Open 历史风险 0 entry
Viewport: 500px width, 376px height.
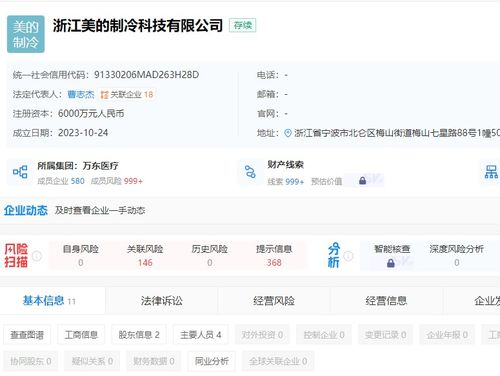tap(210, 256)
